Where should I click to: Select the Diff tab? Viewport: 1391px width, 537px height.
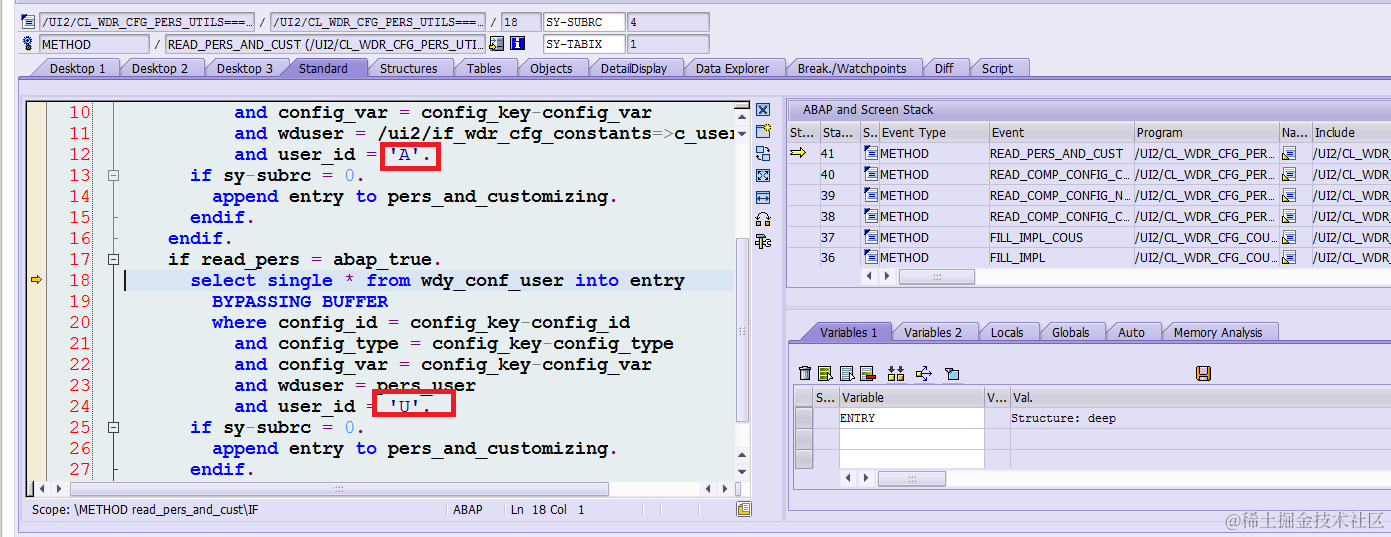944,68
